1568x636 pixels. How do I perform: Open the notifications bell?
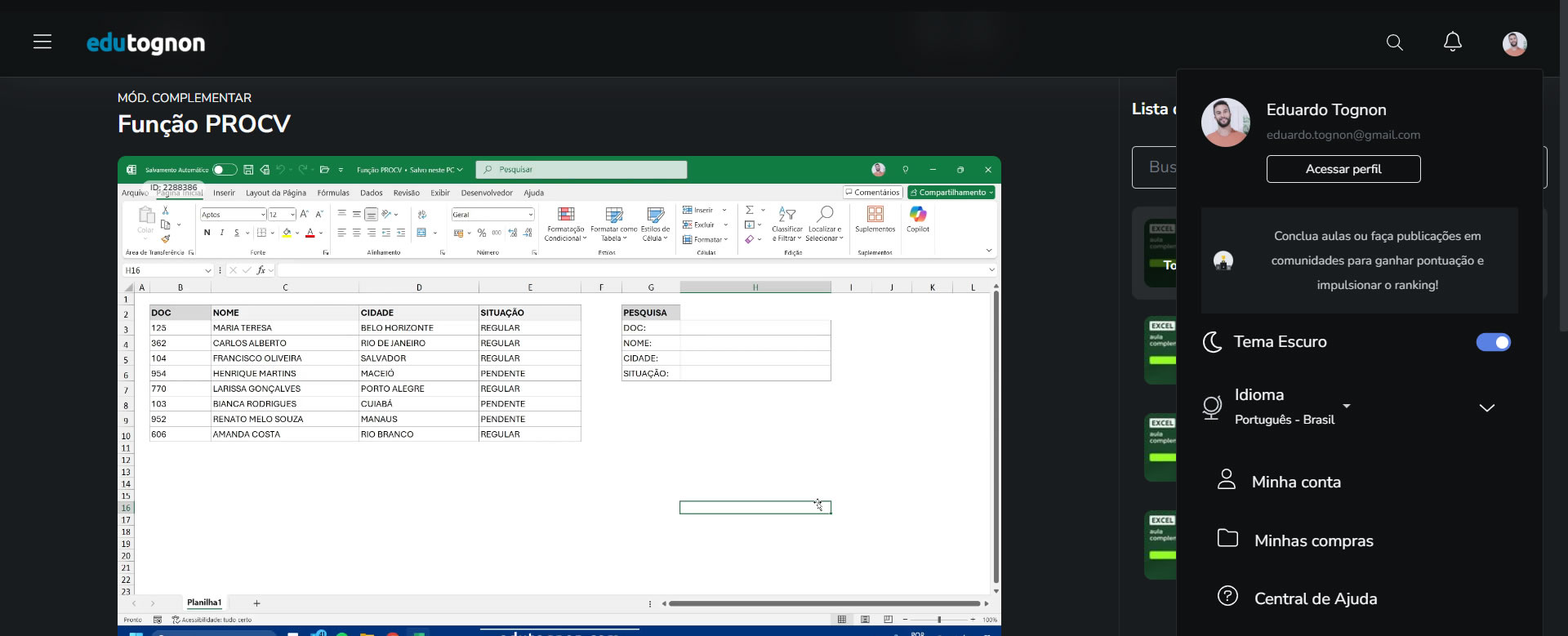[x=1453, y=42]
